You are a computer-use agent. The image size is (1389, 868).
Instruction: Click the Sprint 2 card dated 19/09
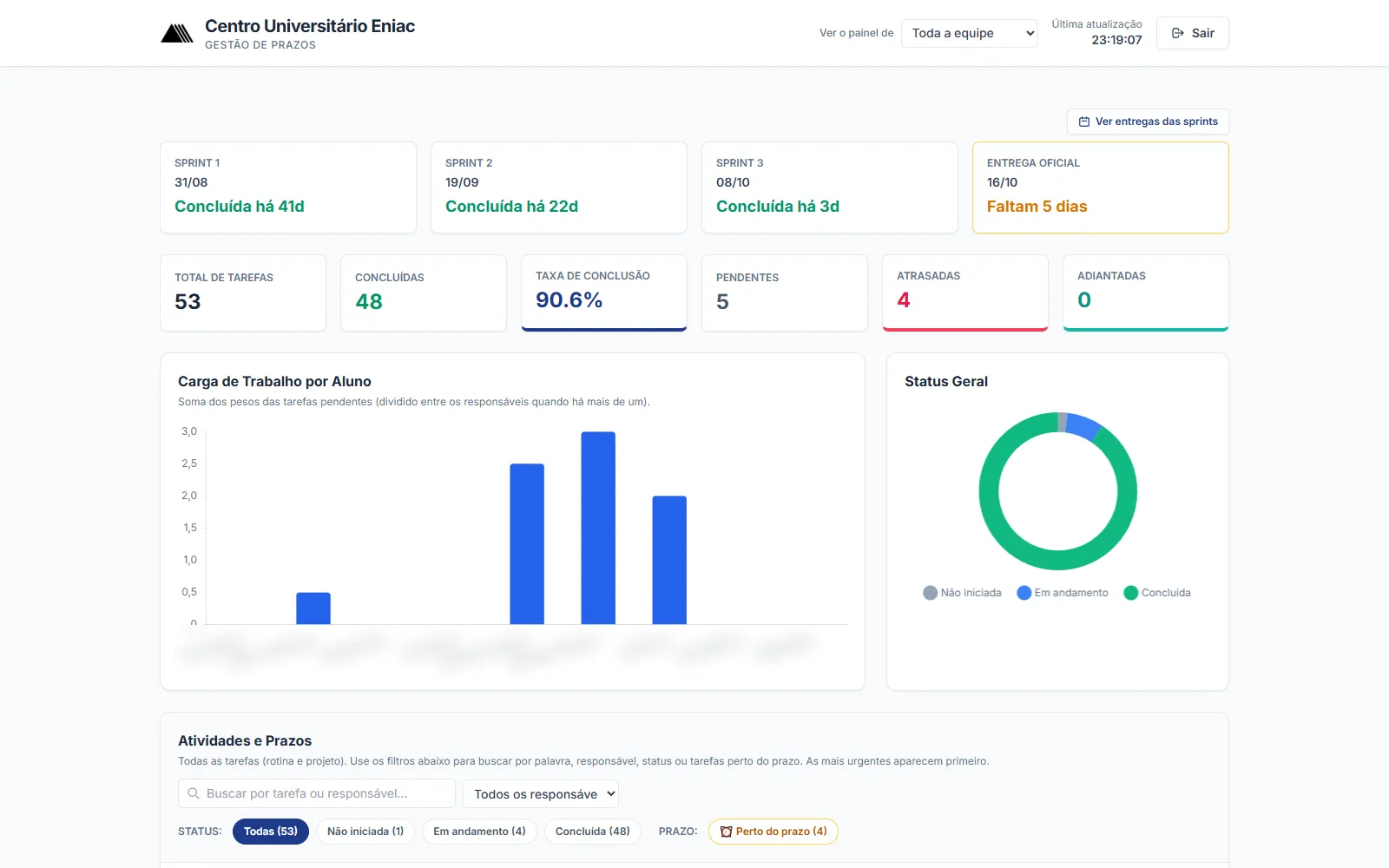tap(559, 187)
